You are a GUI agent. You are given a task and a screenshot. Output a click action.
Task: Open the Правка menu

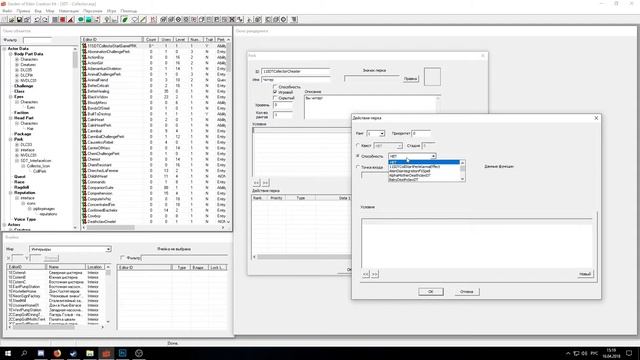pos(23,11)
